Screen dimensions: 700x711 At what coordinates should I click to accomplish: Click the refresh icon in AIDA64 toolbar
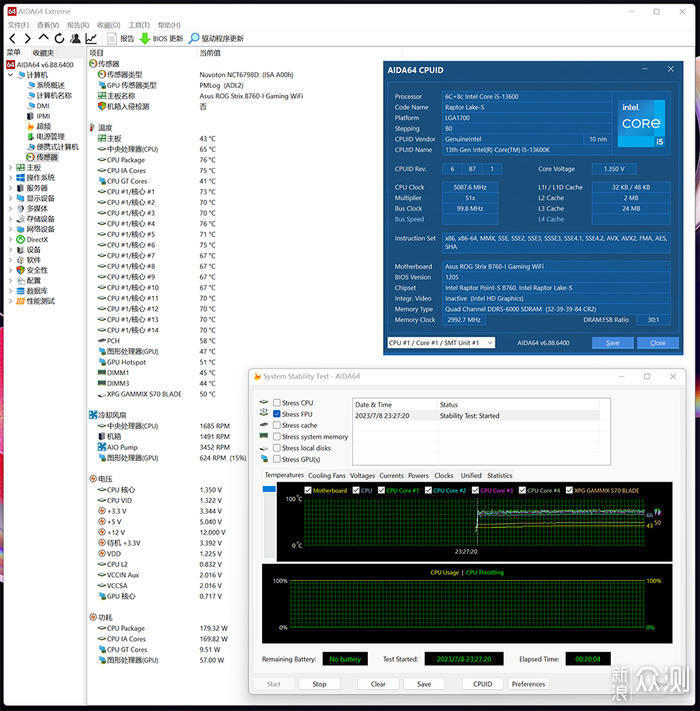(59, 39)
